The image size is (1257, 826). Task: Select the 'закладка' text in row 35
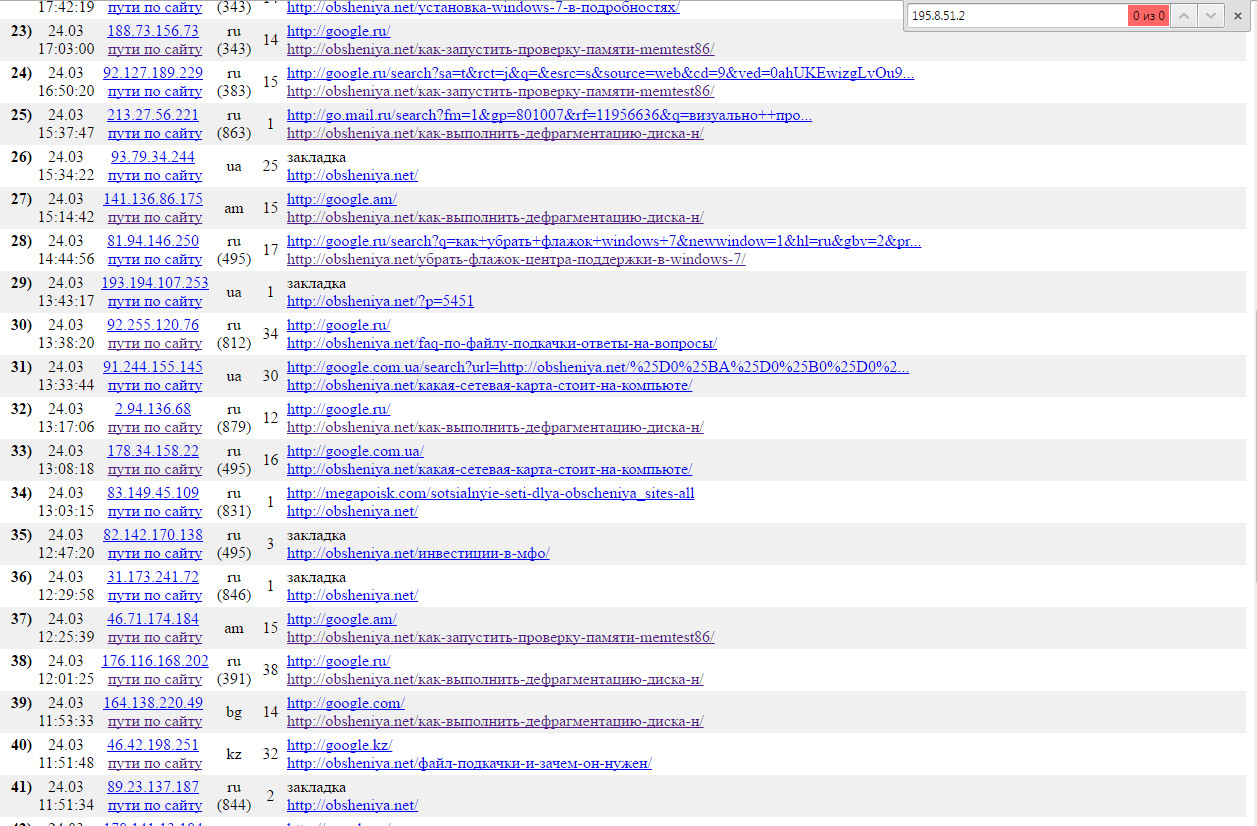(x=316, y=535)
